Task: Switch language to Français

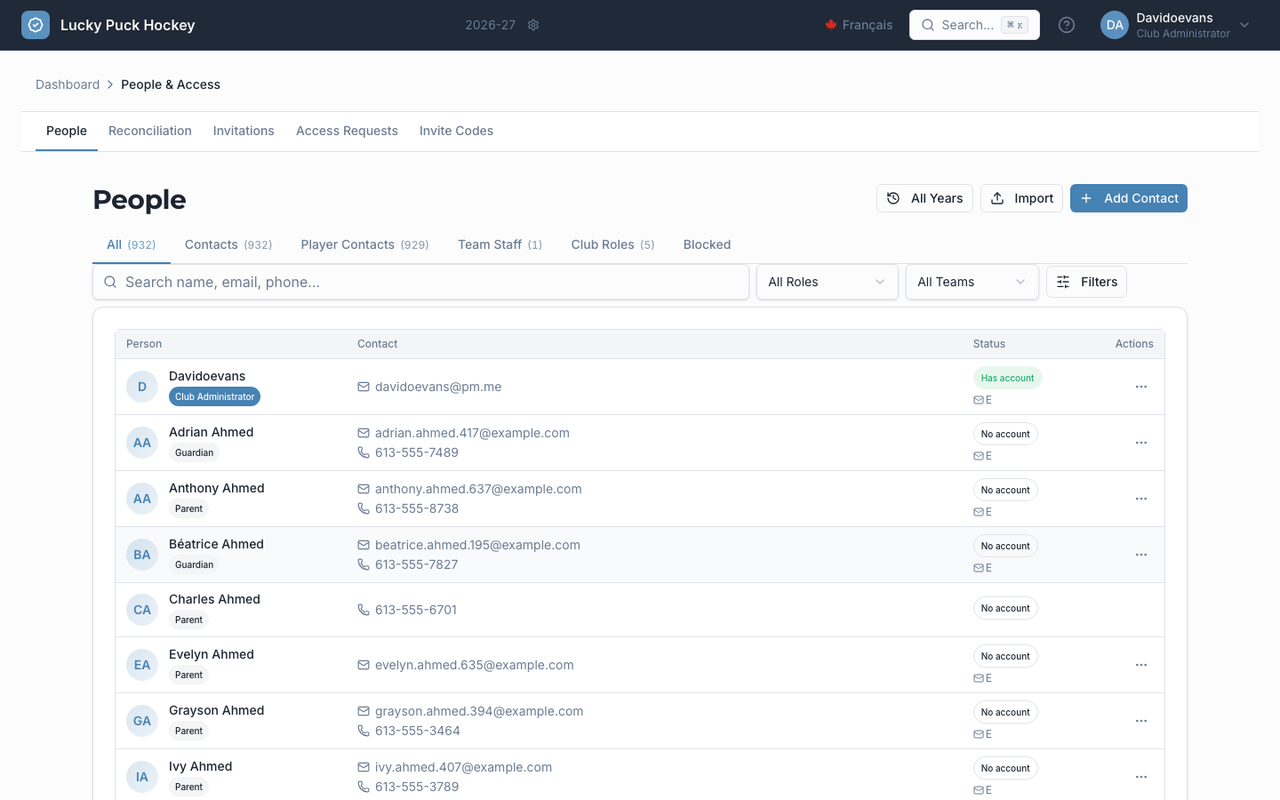Action: (858, 25)
